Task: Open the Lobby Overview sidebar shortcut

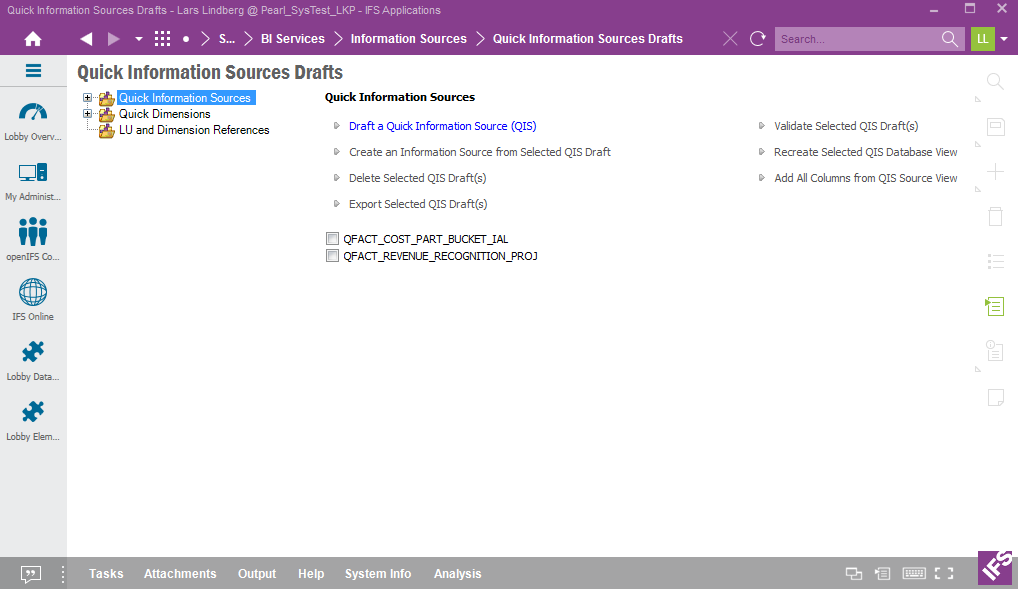Action: (33, 121)
